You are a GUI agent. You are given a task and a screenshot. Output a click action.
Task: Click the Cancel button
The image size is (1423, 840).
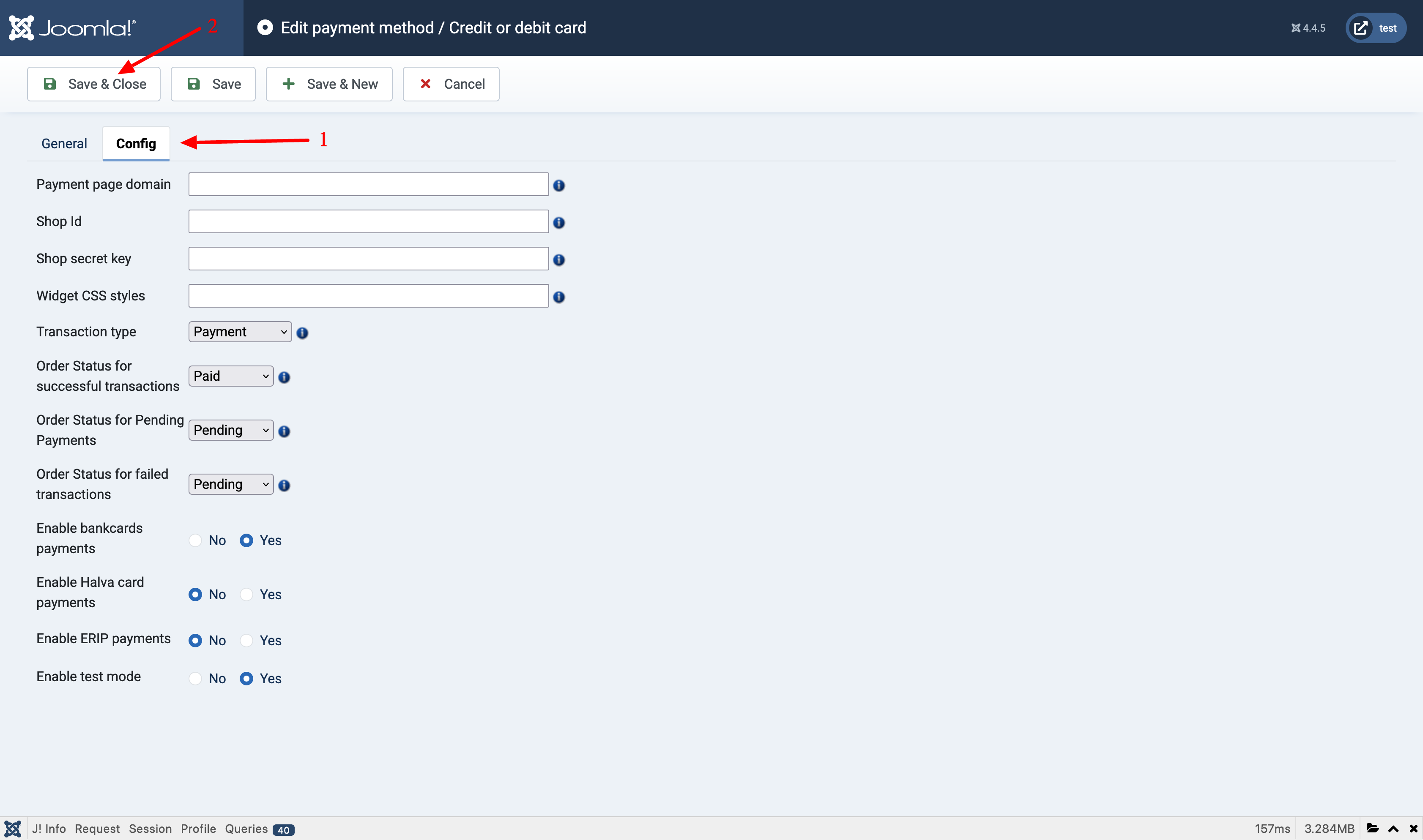(451, 84)
